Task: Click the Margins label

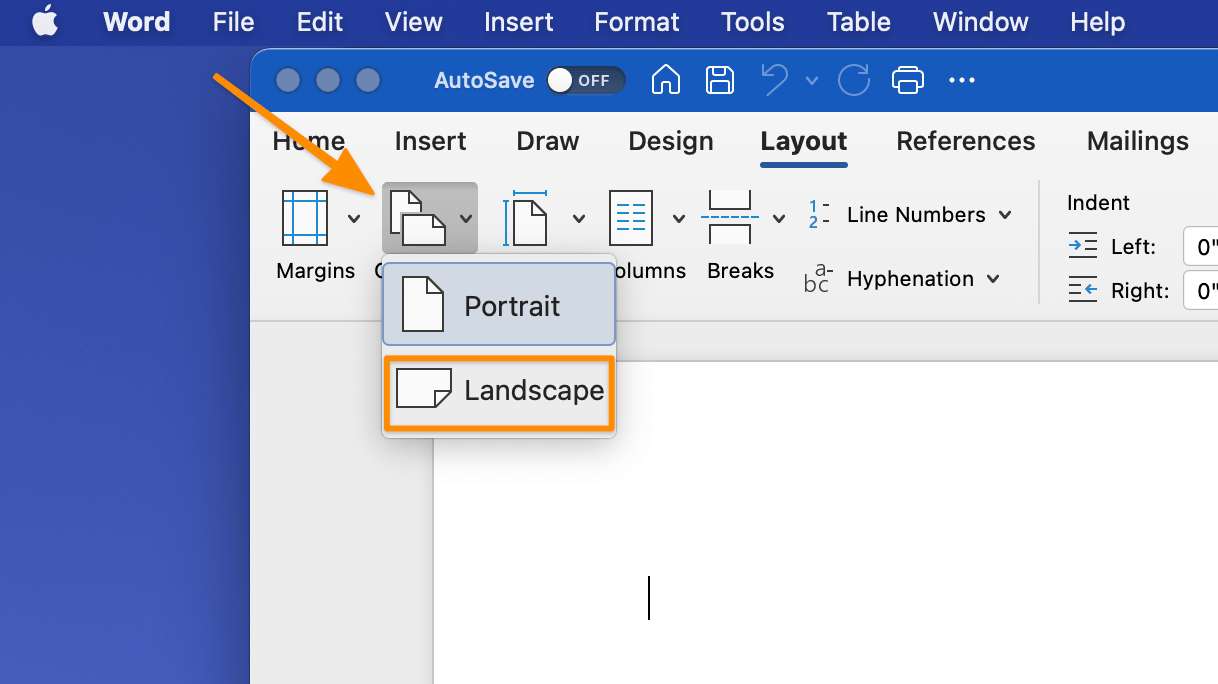Action: 316,271
